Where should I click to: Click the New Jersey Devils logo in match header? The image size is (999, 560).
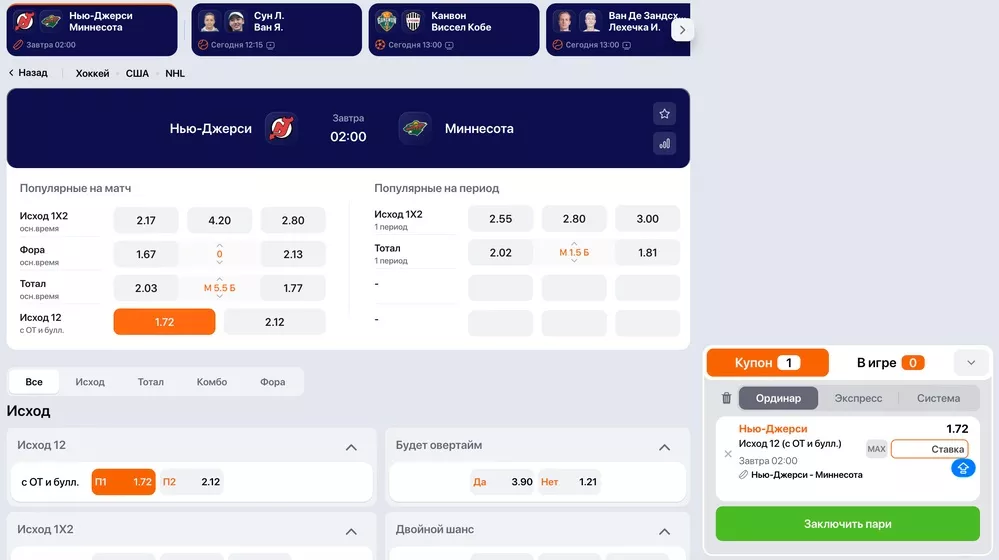point(281,129)
